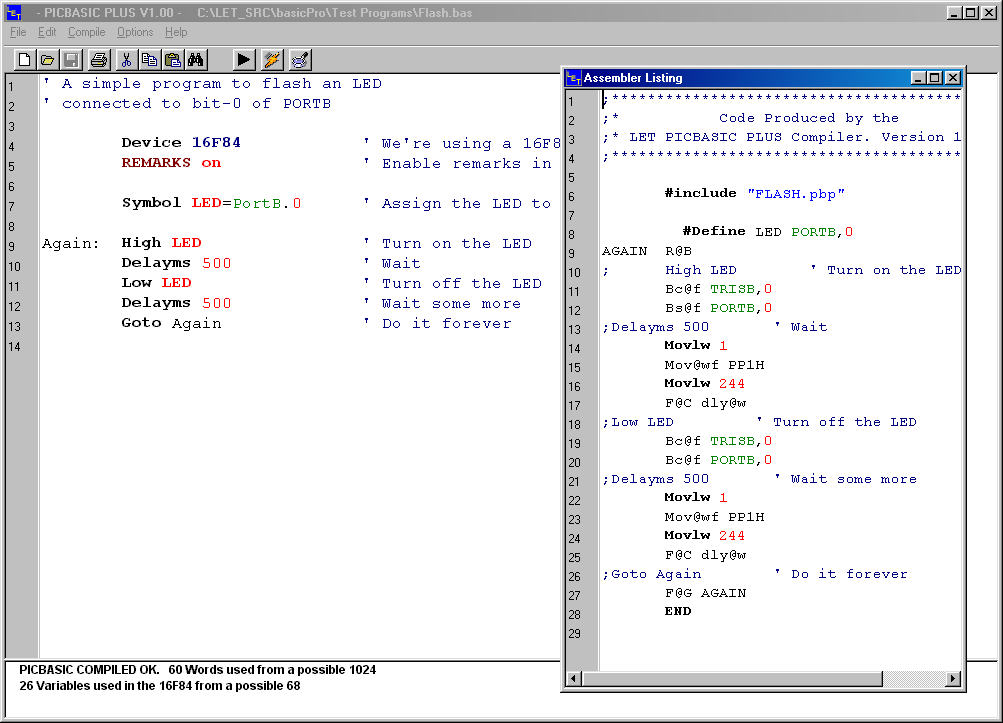The image size is (1003, 723).
Task: Open the Edit menu
Action: point(47,32)
